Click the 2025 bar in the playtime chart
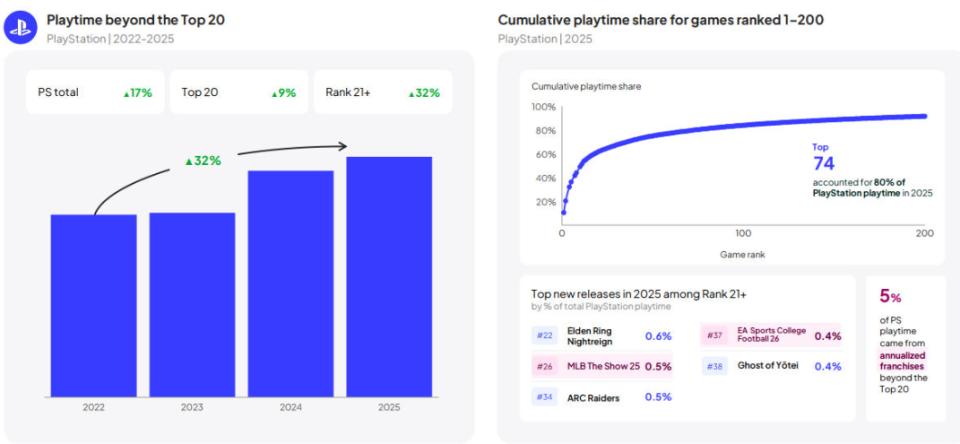The image size is (960, 444). click(389, 277)
